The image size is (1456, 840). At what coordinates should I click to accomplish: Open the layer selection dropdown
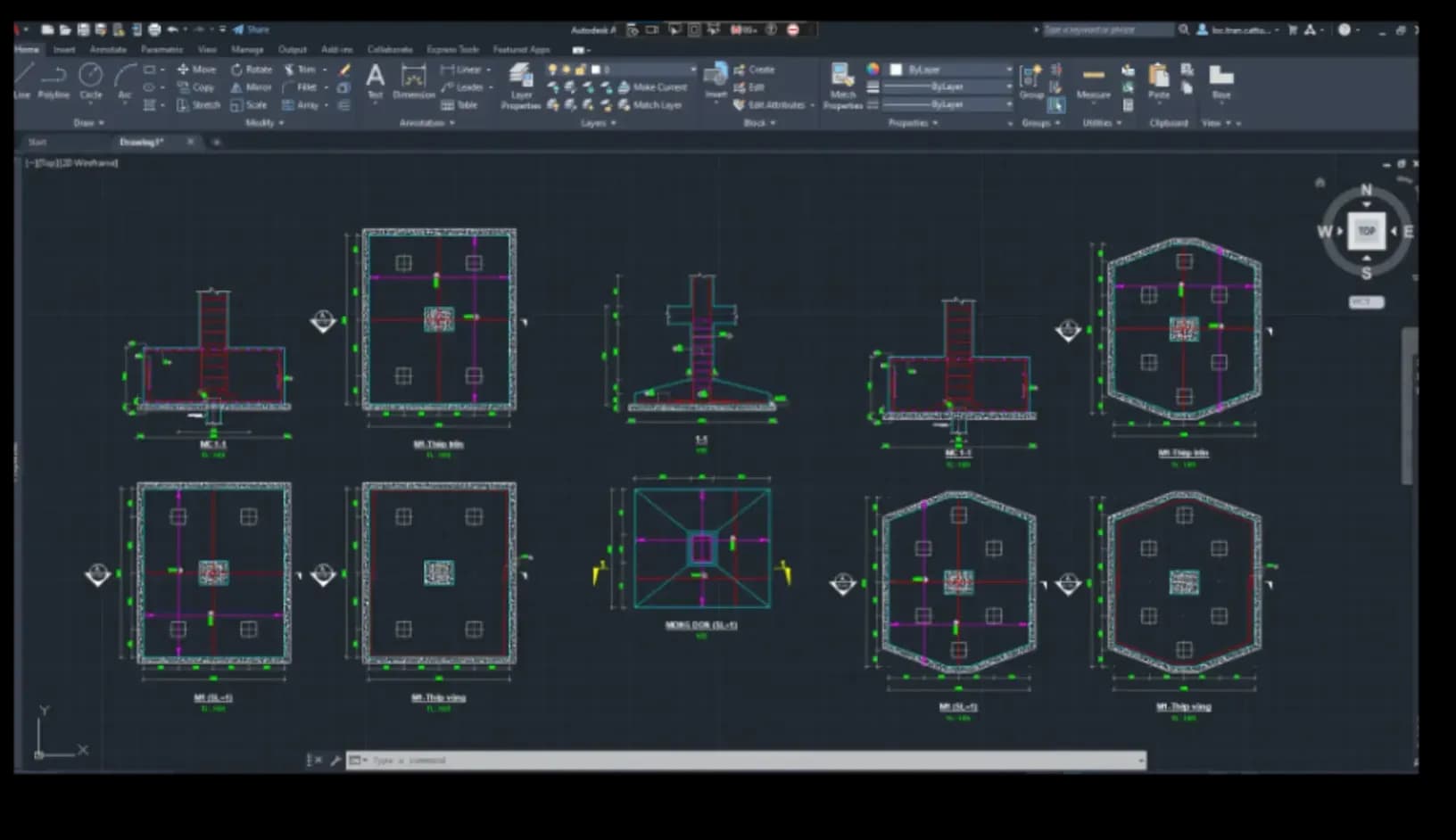click(694, 69)
